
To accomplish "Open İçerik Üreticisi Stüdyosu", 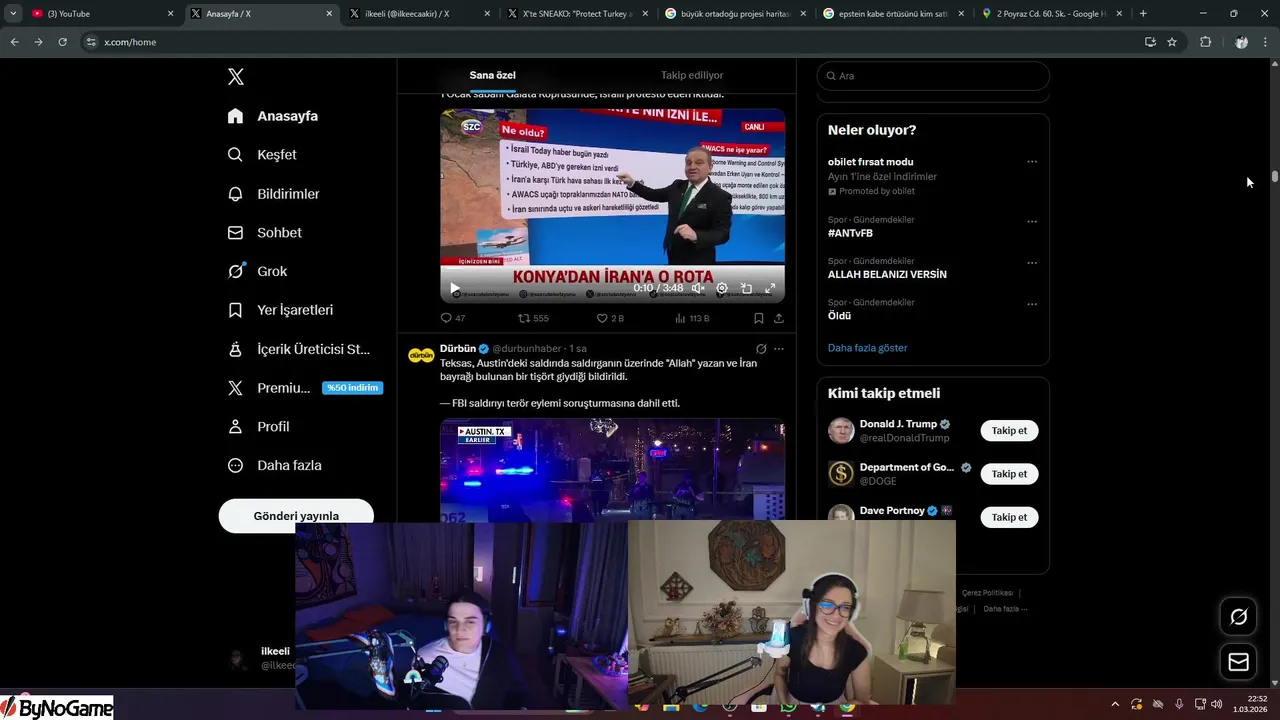I will pos(299,349).
